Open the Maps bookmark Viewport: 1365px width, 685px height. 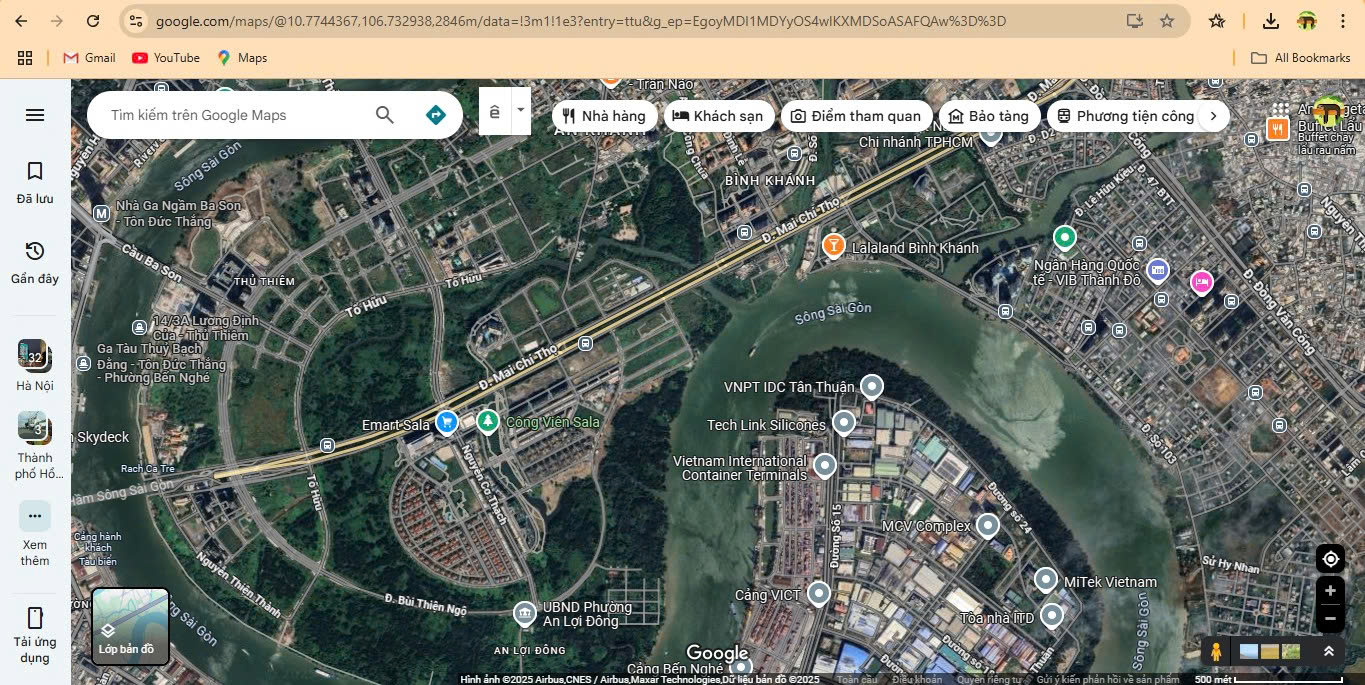click(x=242, y=58)
